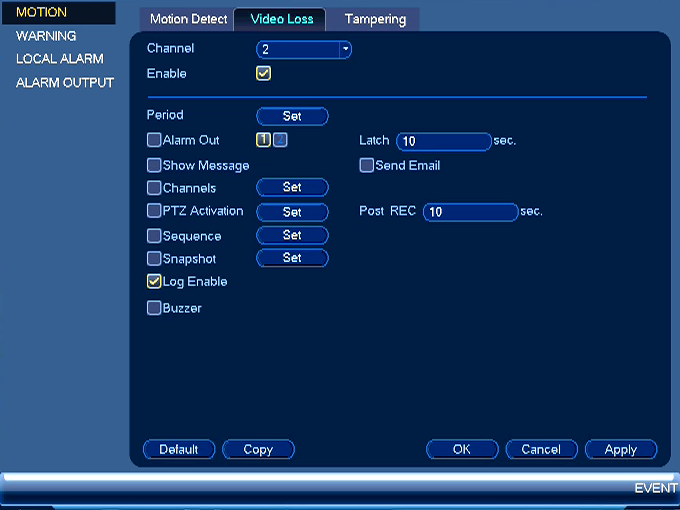Open ALARM OUTPUT section

click(65, 82)
